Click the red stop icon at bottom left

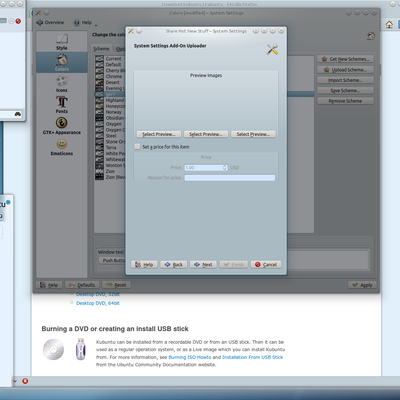[25, 381]
